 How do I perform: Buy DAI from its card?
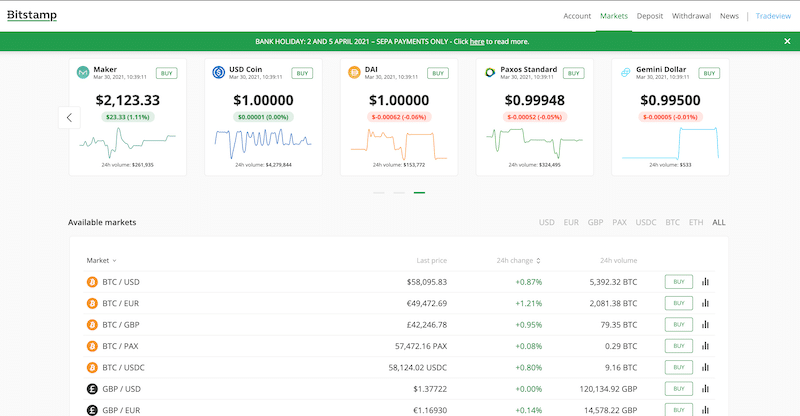(x=438, y=74)
